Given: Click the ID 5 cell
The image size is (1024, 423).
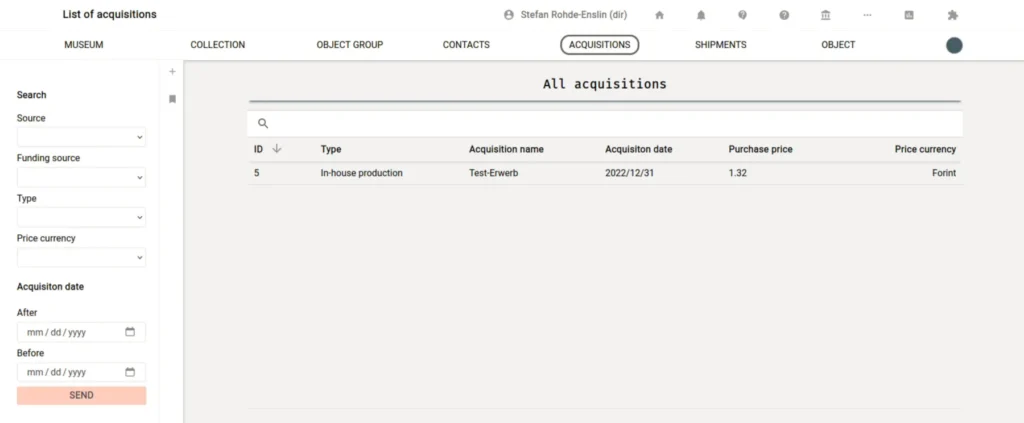Looking at the screenshot, I should coord(257,174).
